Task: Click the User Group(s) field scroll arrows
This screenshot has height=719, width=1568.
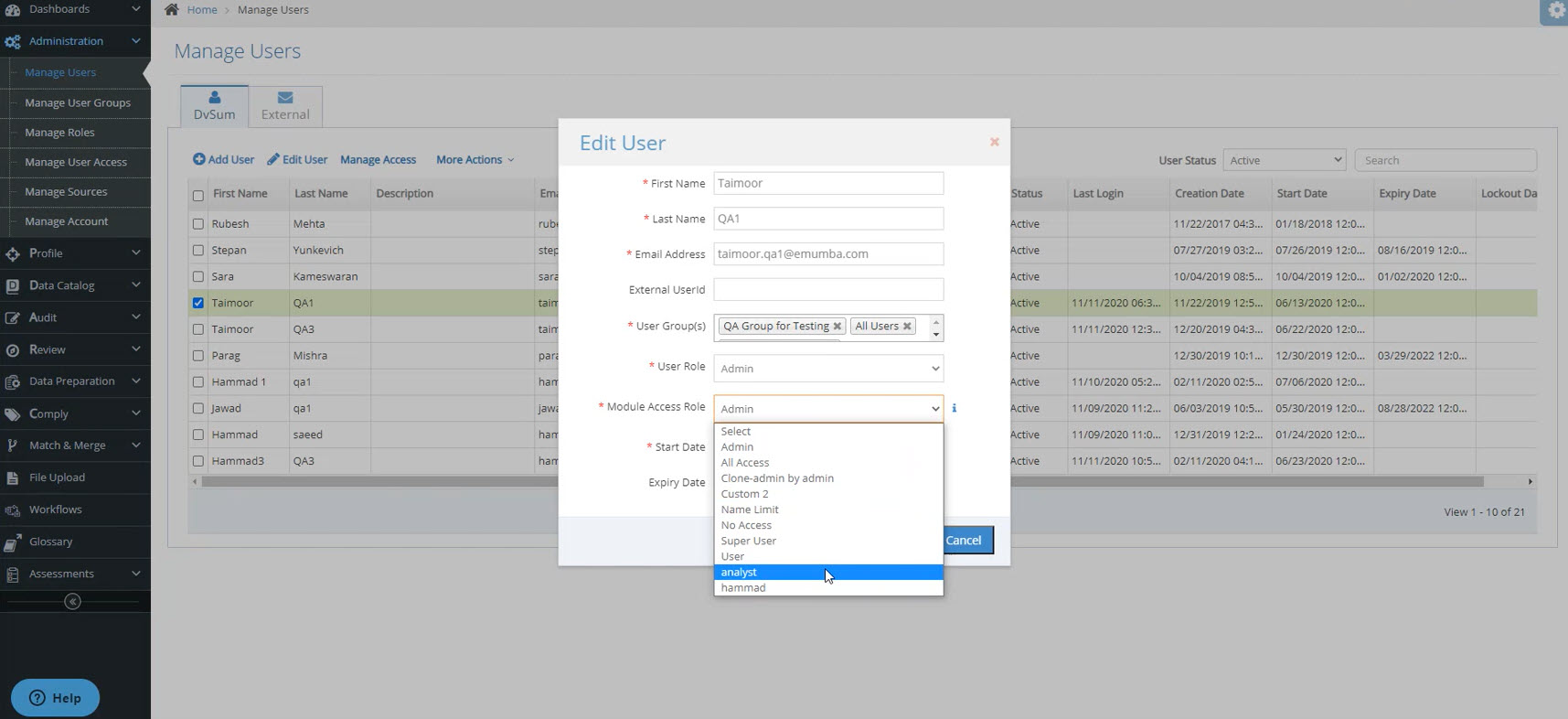Action: click(x=936, y=327)
